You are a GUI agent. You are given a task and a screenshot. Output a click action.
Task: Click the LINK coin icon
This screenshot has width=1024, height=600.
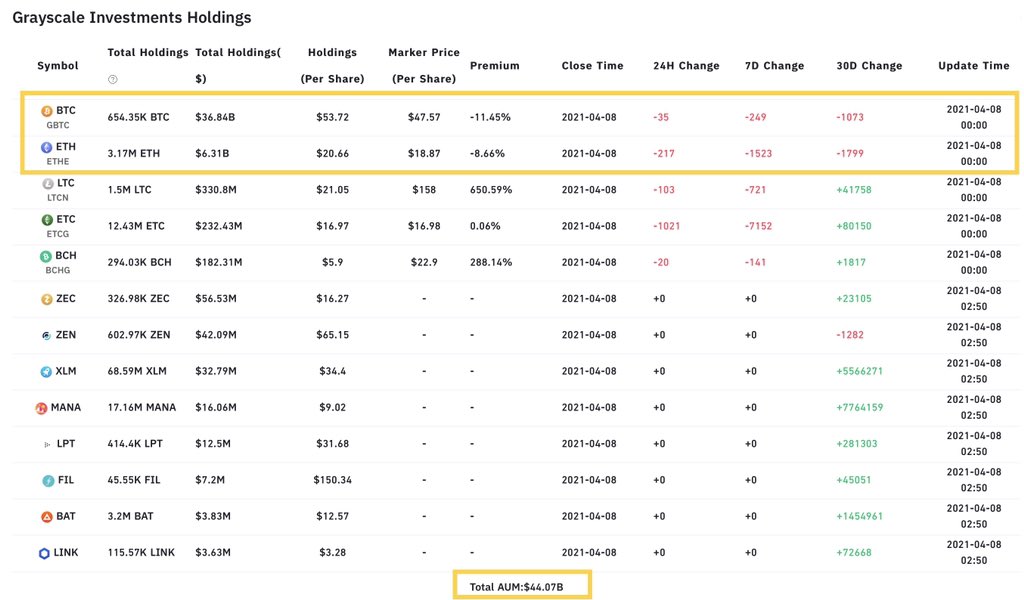click(x=44, y=553)
